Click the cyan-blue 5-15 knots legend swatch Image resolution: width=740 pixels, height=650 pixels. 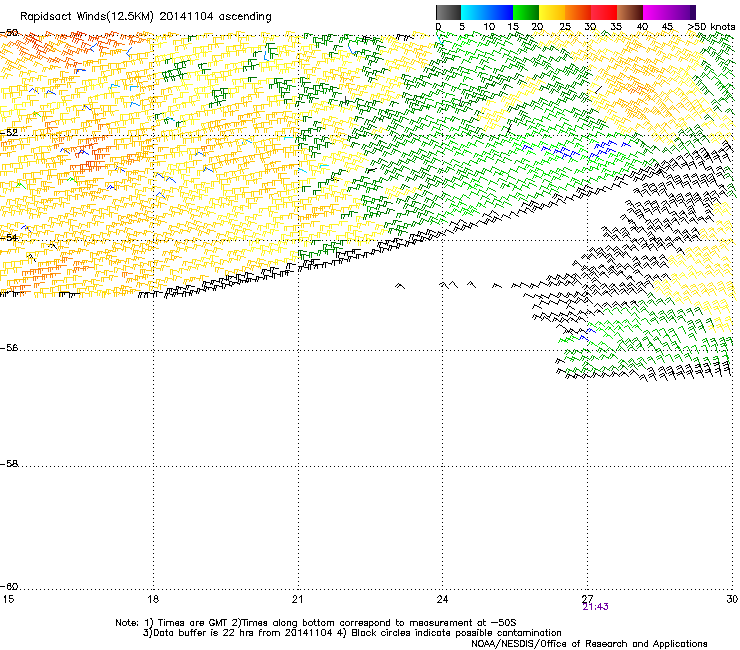(487, 12)
